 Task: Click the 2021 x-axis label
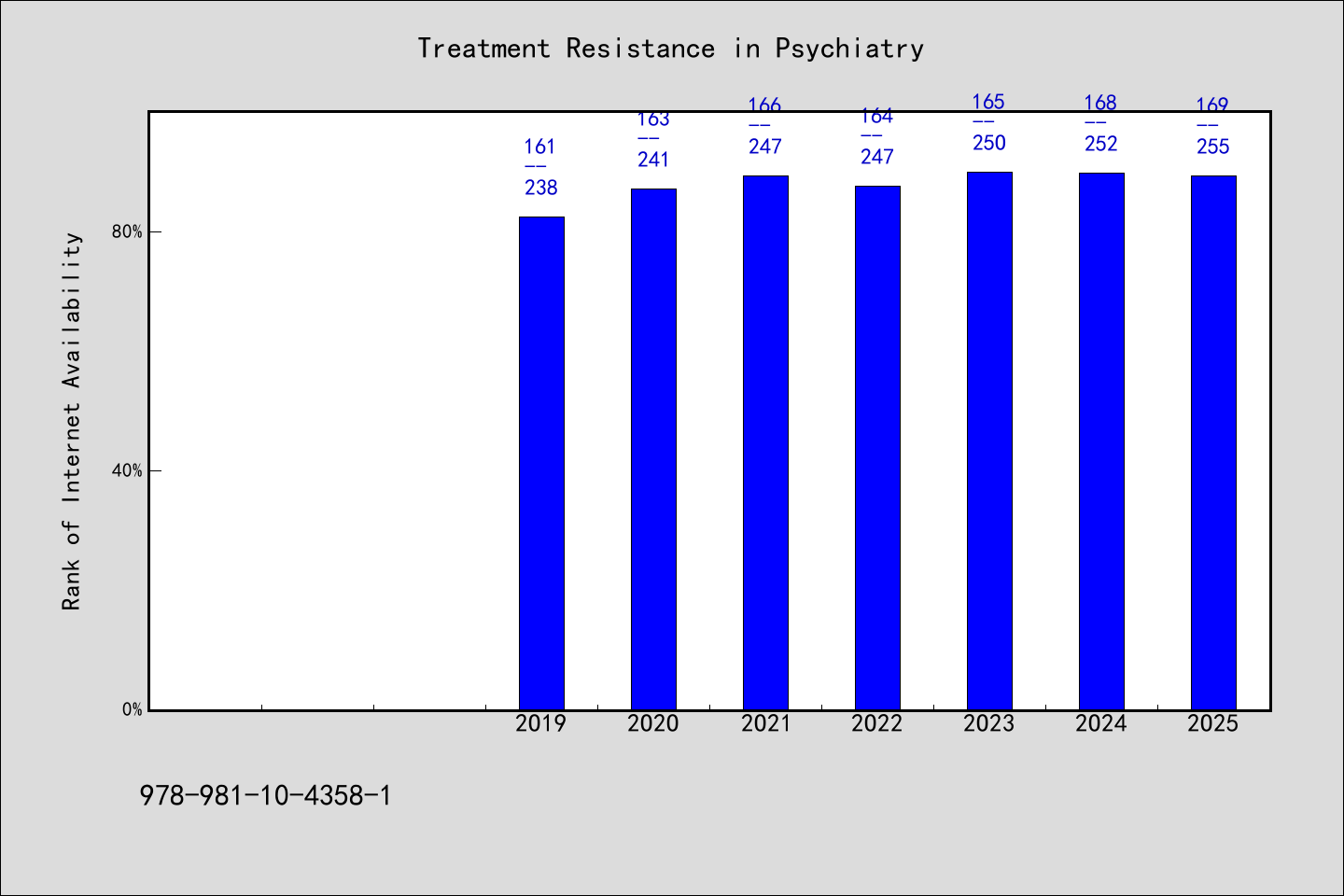point(765,723)
